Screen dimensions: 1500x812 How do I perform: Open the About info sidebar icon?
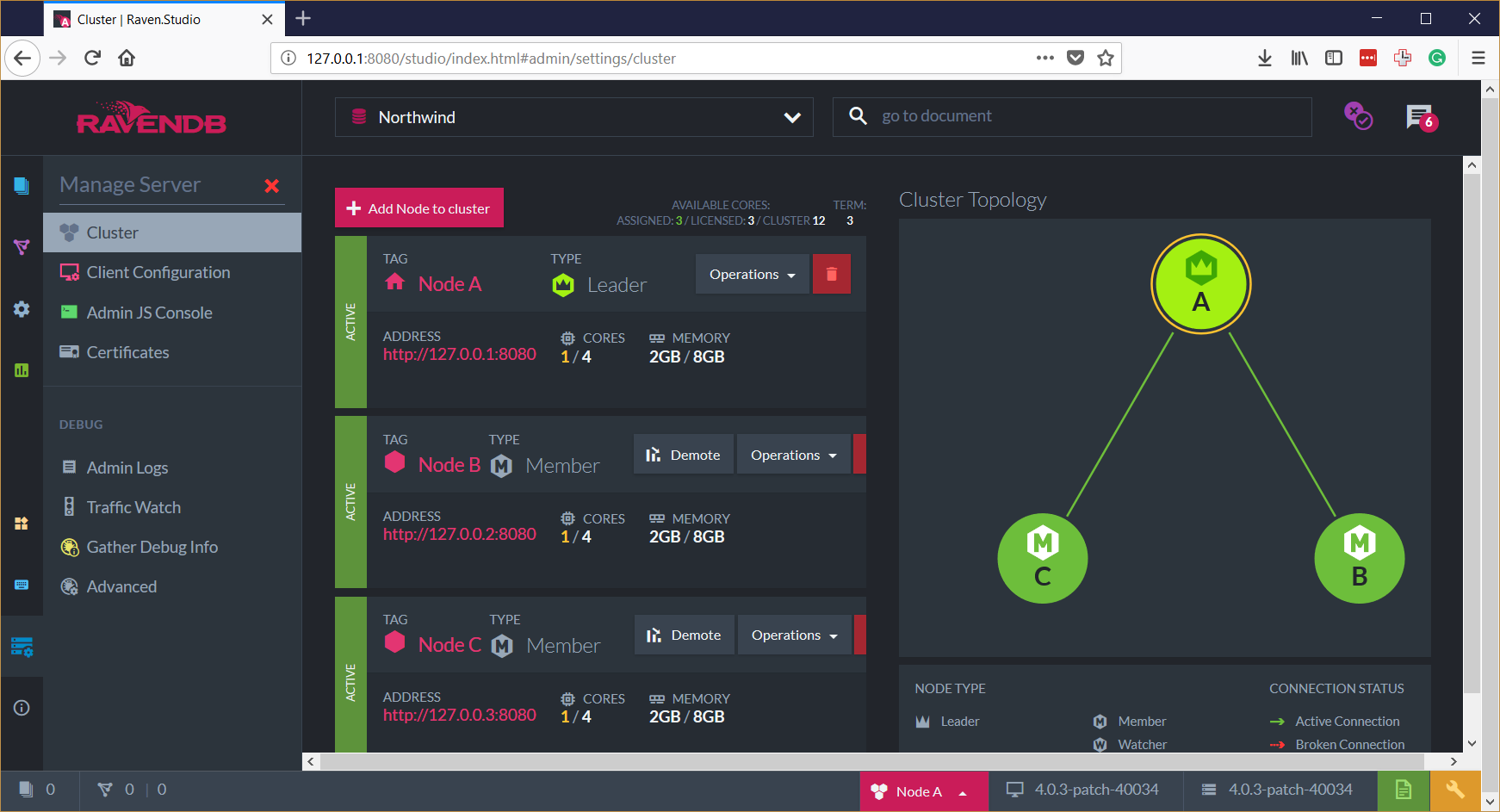(22, 708)
